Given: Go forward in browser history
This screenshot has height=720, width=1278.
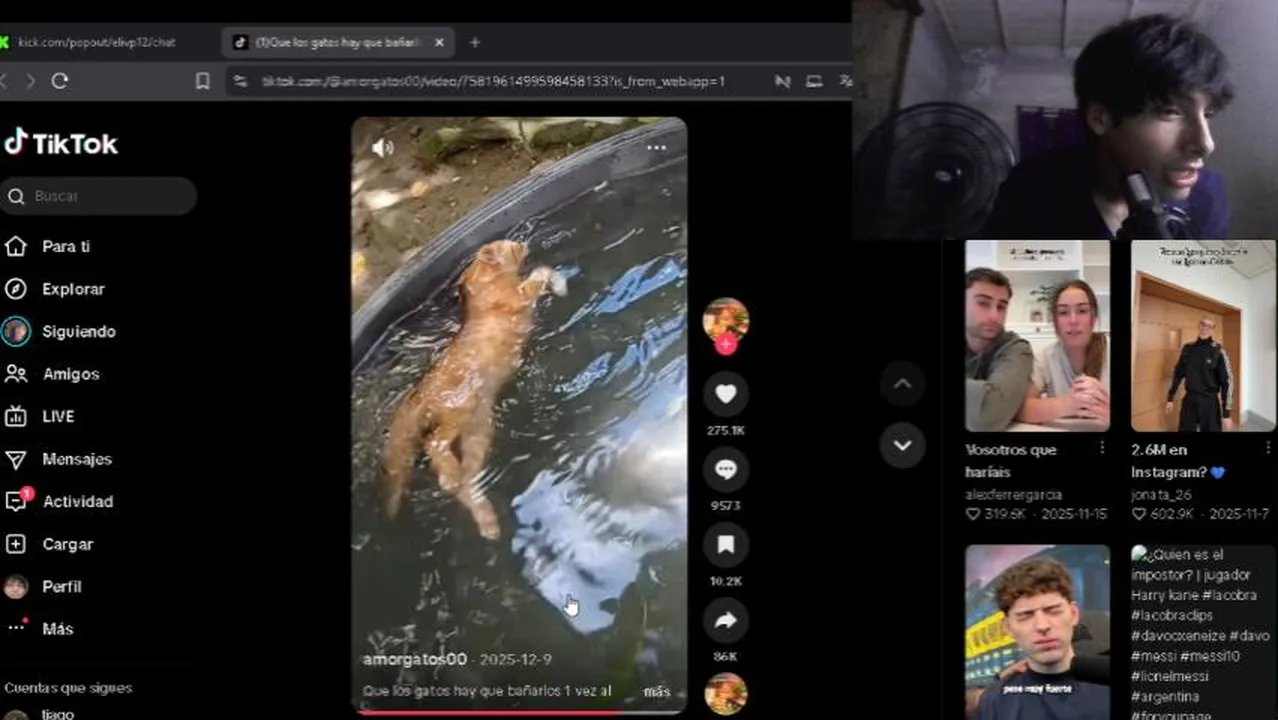Looking at the screenshot, I should [x=30, y=81].
